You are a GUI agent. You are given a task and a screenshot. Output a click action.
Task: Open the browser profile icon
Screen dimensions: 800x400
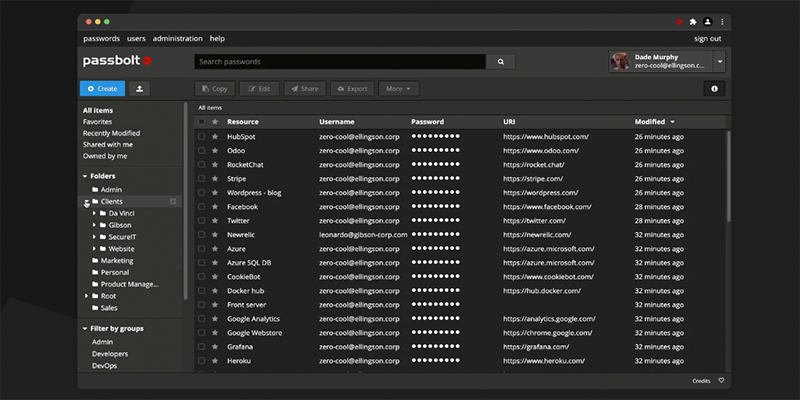click(707, 22)
